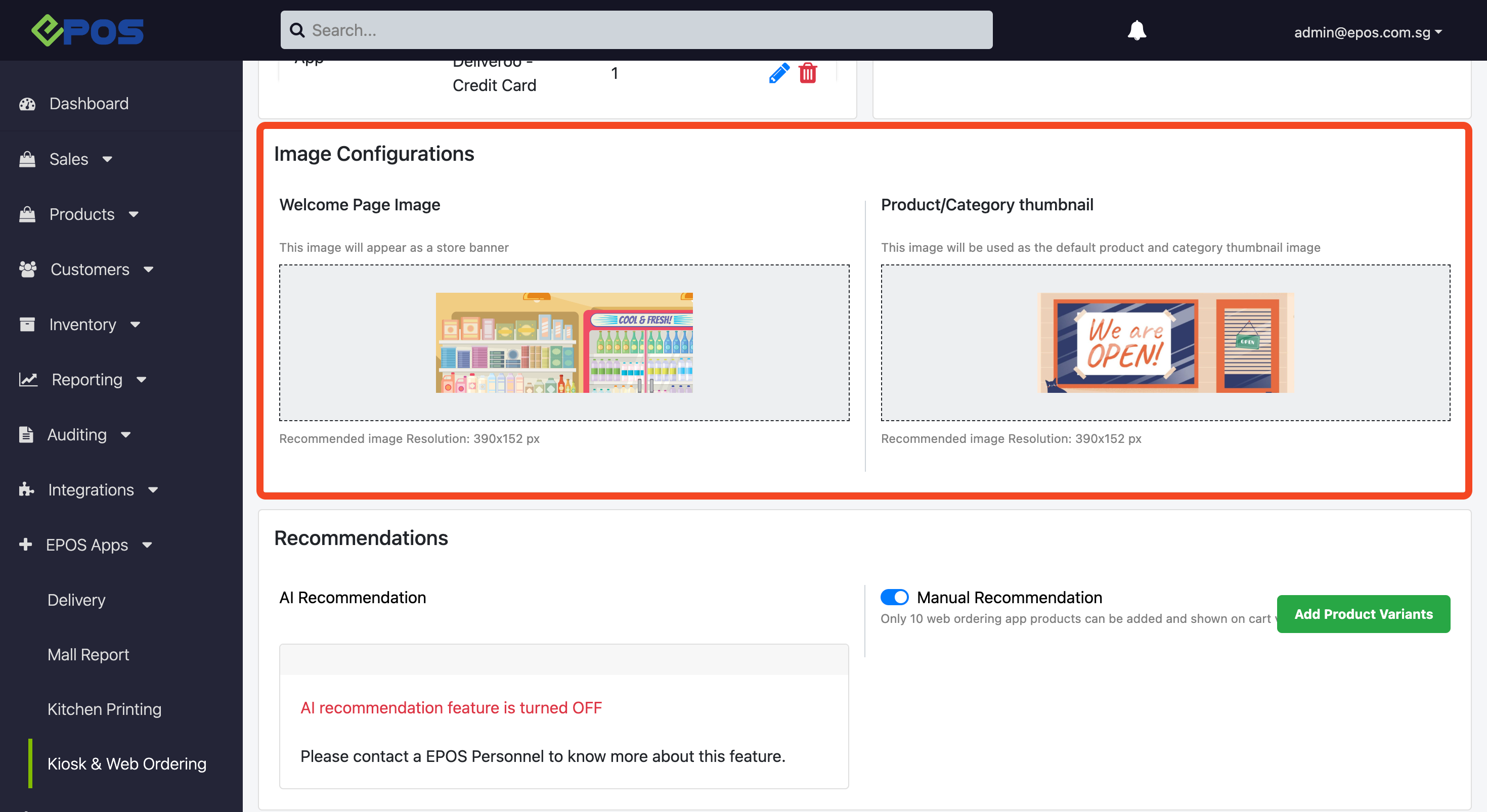Click the Manual Recommendation label
Image resolution: width=1487 pixels, height=812 pixels.
tap(1010, 598)
